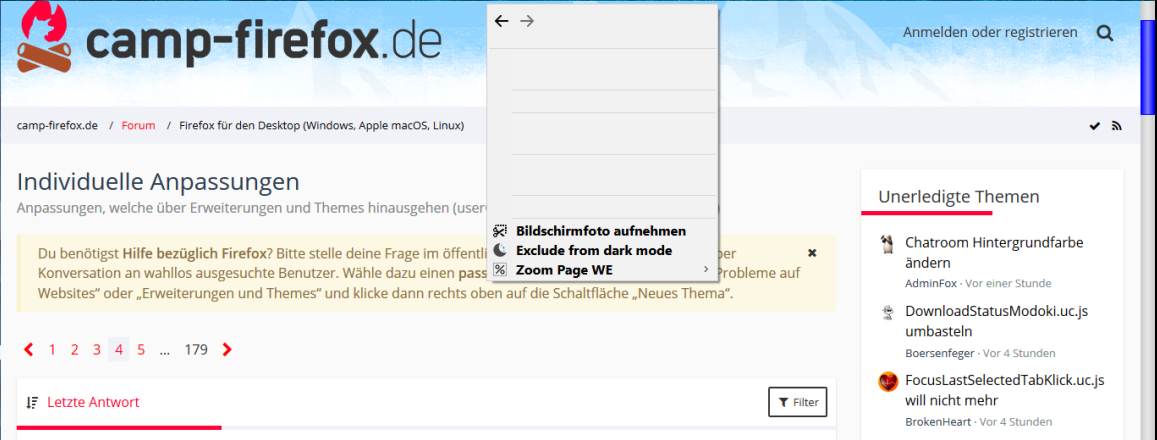The width and height of the screenshot is (1157, 440).
Task: Choose Exclude from dark mode
Action: point(603,250)
